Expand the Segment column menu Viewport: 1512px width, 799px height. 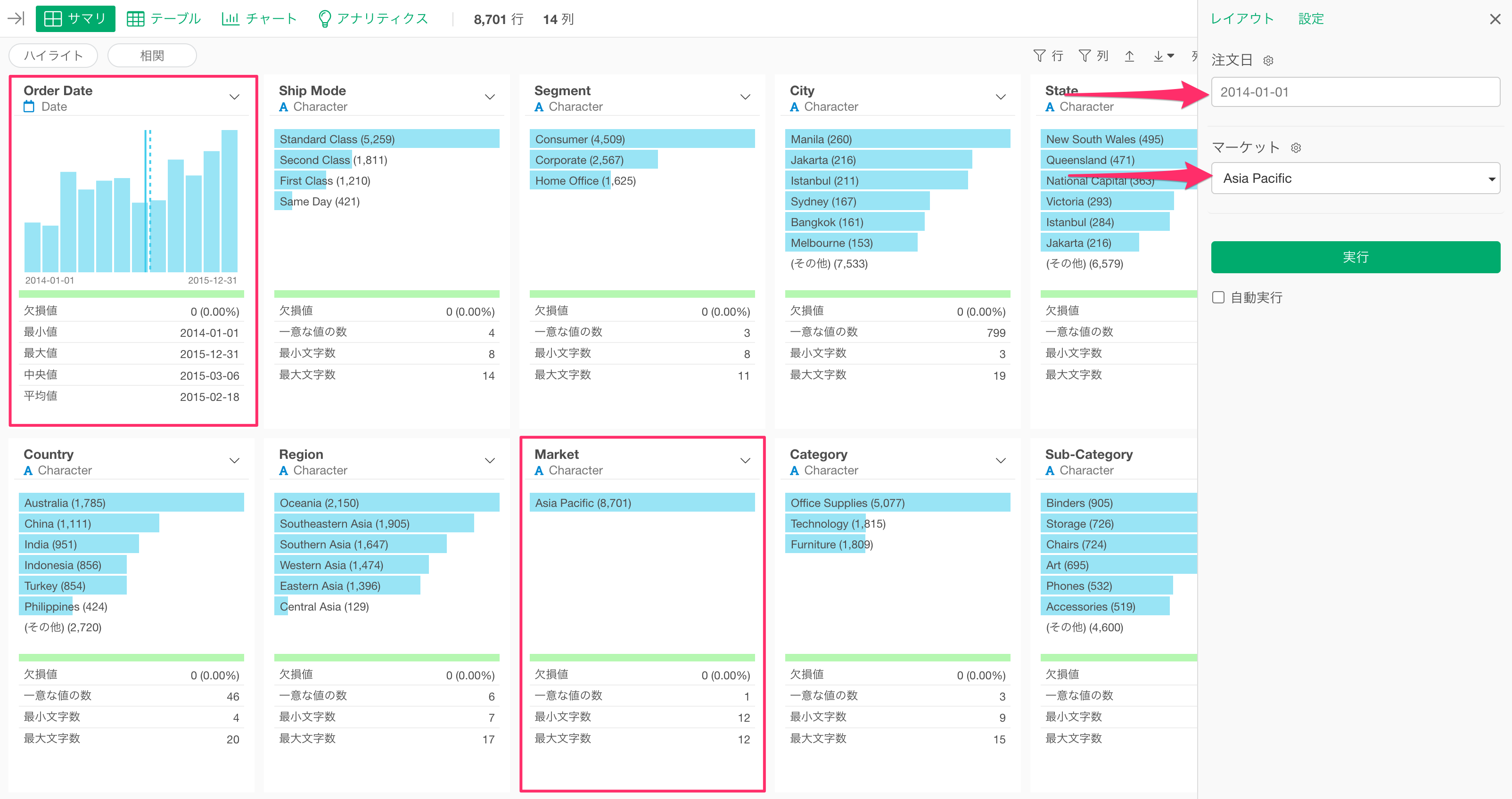coord(745,97)
